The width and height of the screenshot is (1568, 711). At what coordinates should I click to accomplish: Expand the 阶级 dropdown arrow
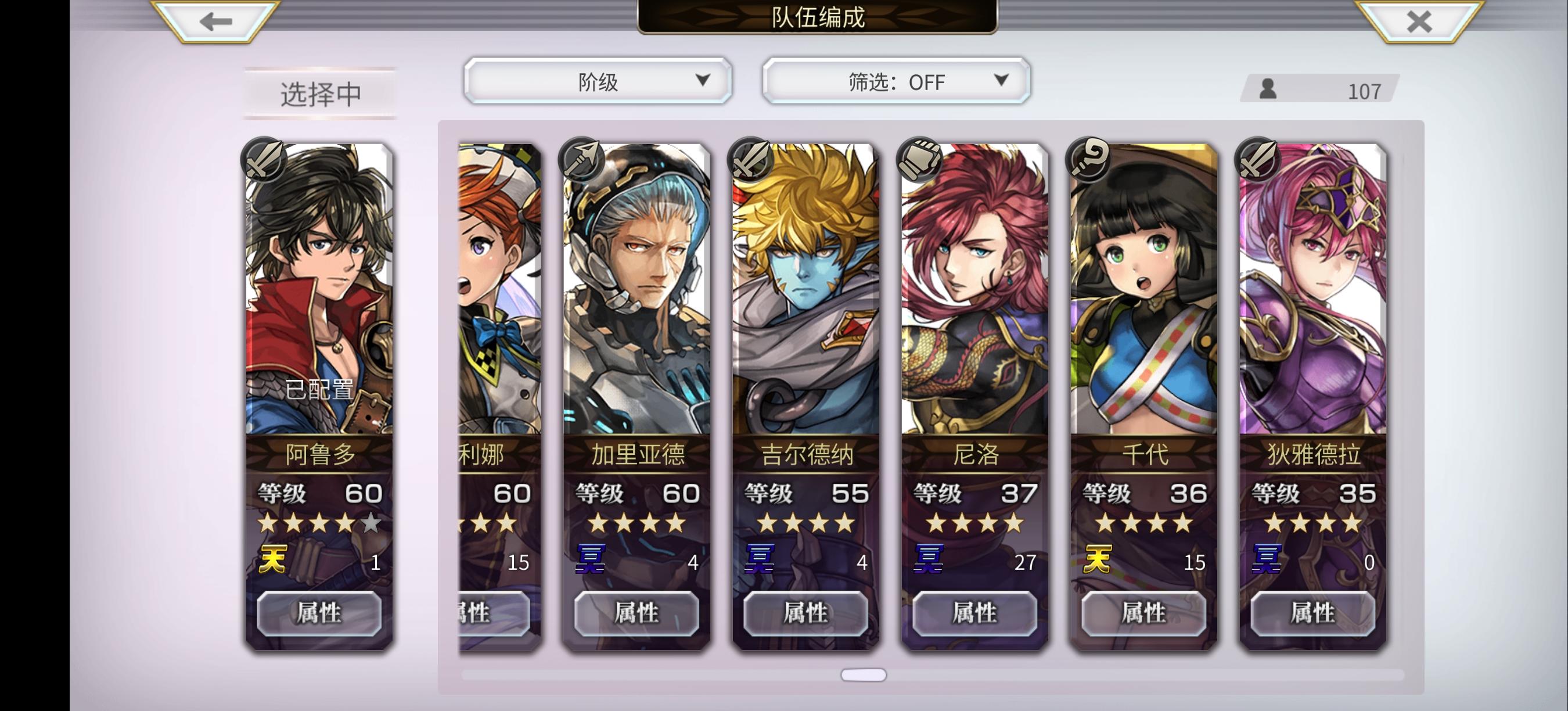(x=703, y=80)
